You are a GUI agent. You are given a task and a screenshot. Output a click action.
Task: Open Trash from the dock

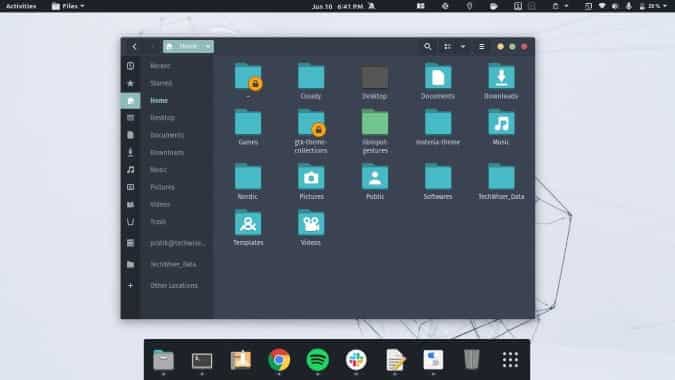pyautogui.click(x=472, y=359)
